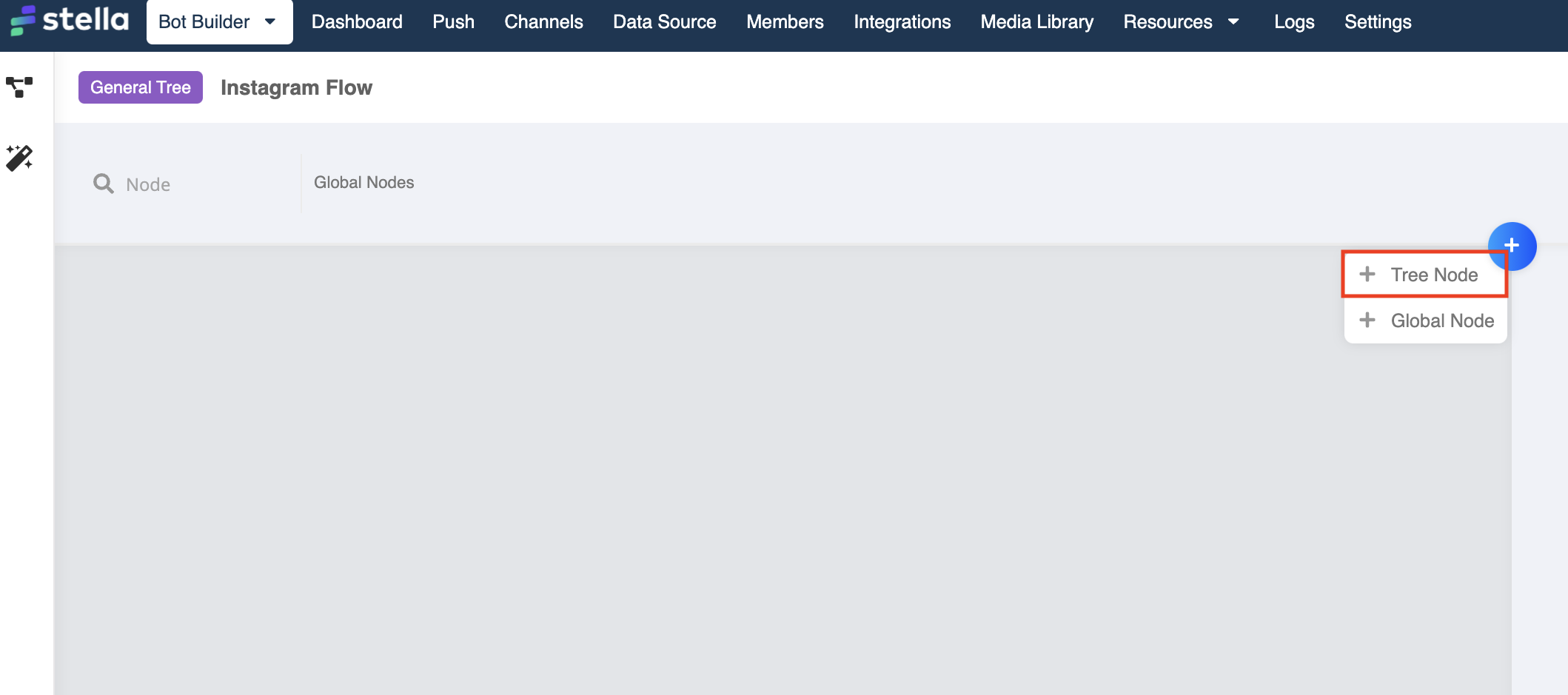The image size is (1568, 695).
Task: Open Settings in top navigation
Action: pyautogui.click(x=1378, y=21)
